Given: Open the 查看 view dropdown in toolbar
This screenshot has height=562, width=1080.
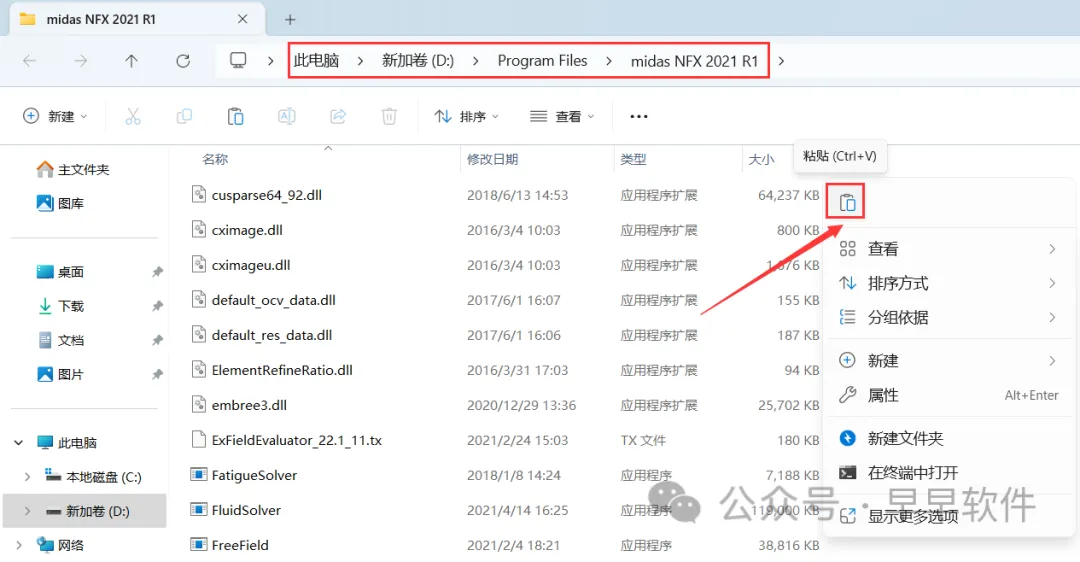Looking at the screenshot, I should coord(561,116).
